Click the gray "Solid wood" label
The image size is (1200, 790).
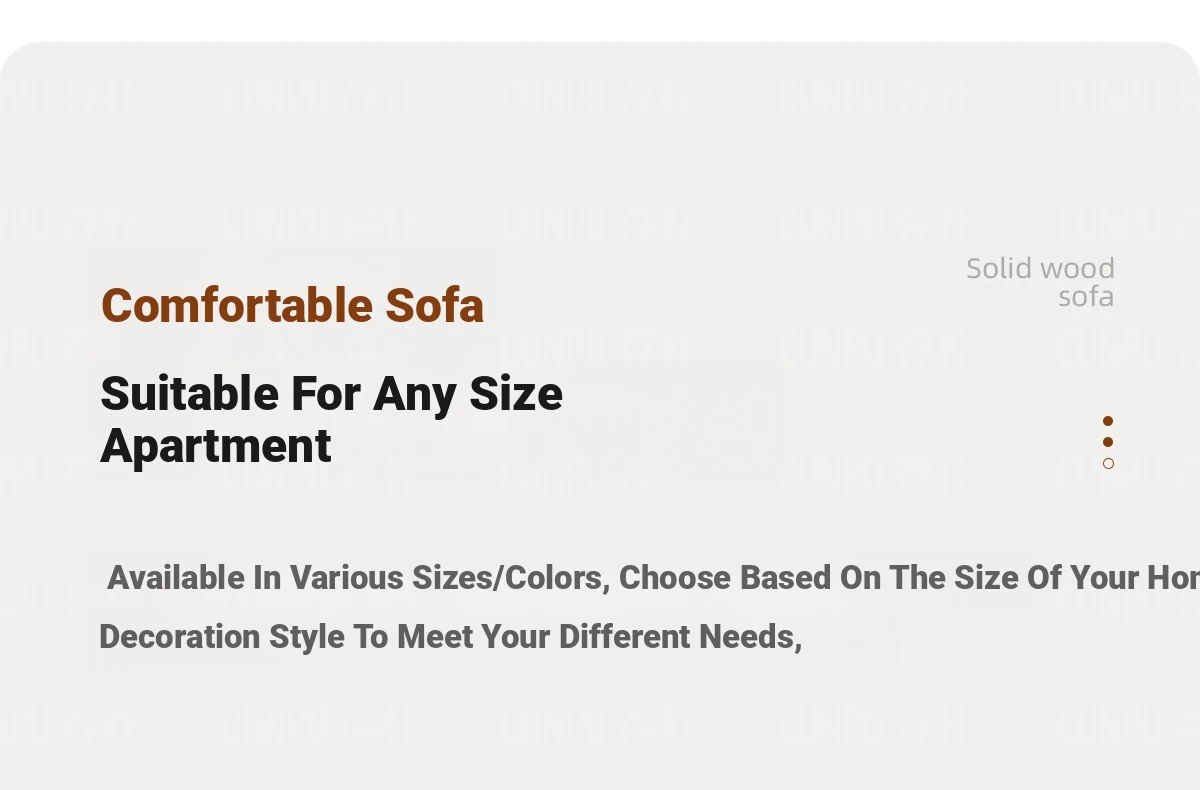point(1040,268)
